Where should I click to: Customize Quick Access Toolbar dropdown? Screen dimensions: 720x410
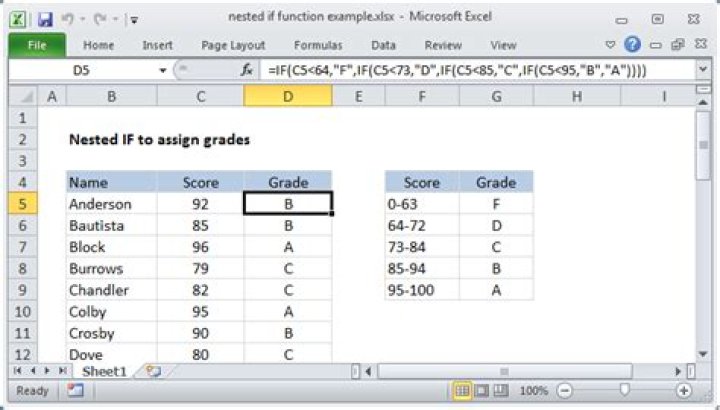pos(135,20)
